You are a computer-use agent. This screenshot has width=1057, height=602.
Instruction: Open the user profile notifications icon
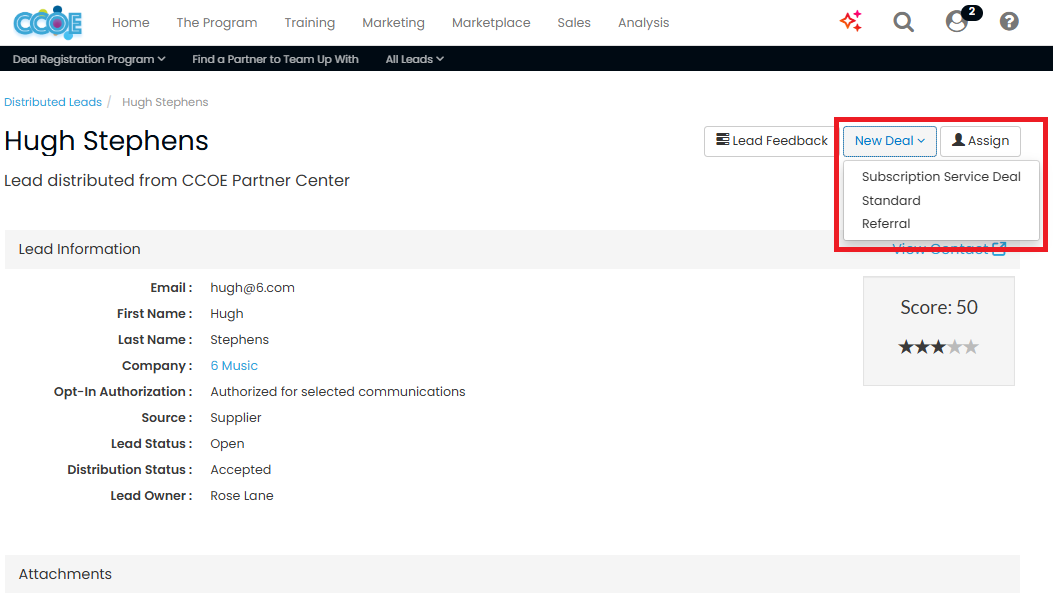[x=958, y=21]
